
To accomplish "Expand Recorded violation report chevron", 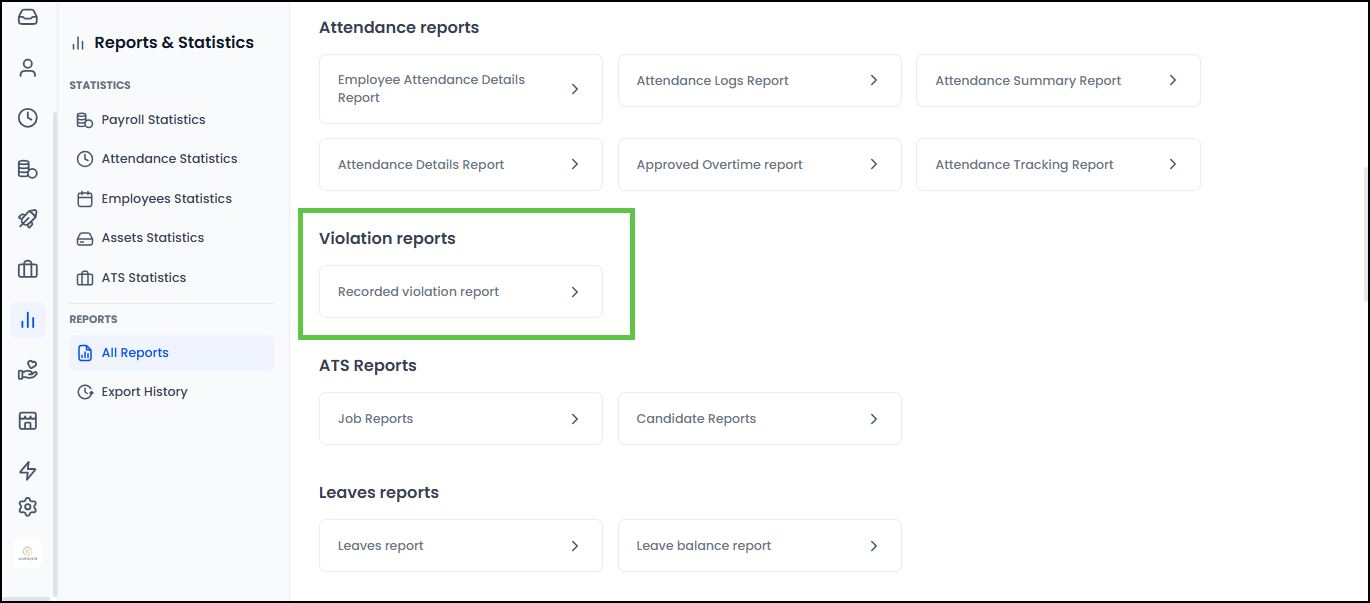I will pyautogui.click(x=575, y=292).
